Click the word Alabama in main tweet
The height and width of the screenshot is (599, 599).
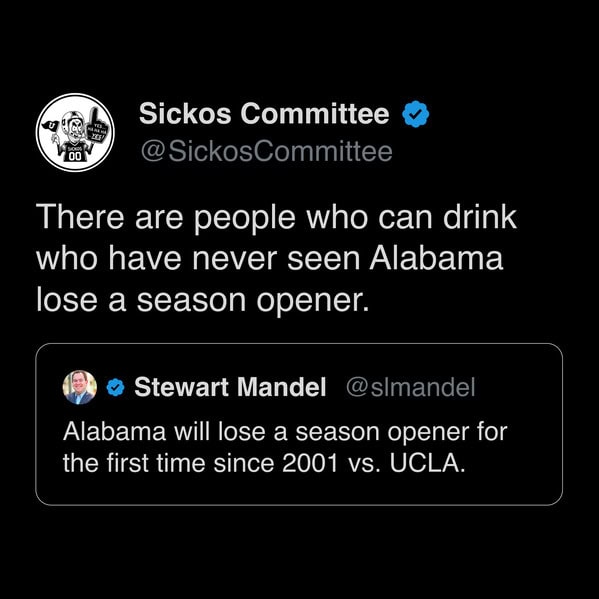(435, 258)
